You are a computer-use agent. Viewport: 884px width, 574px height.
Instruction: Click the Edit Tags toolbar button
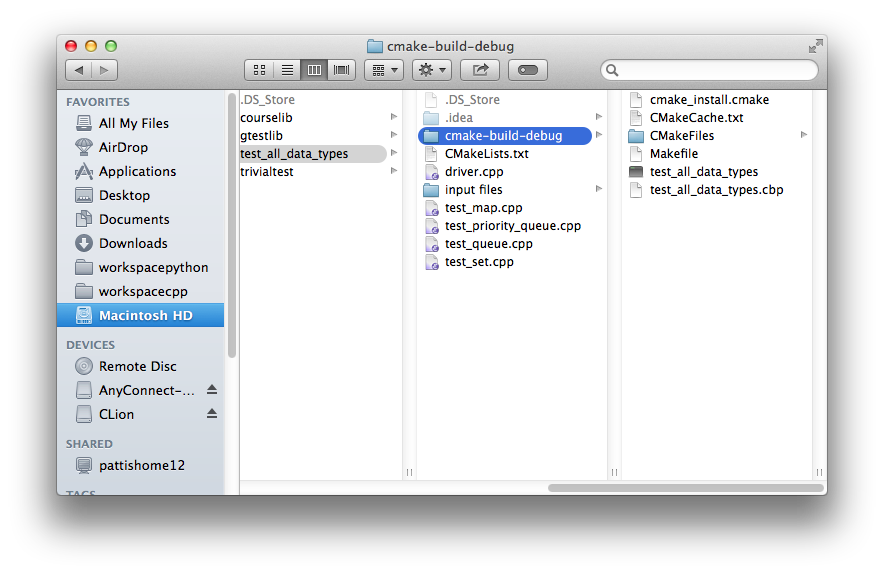coord(527,70)
